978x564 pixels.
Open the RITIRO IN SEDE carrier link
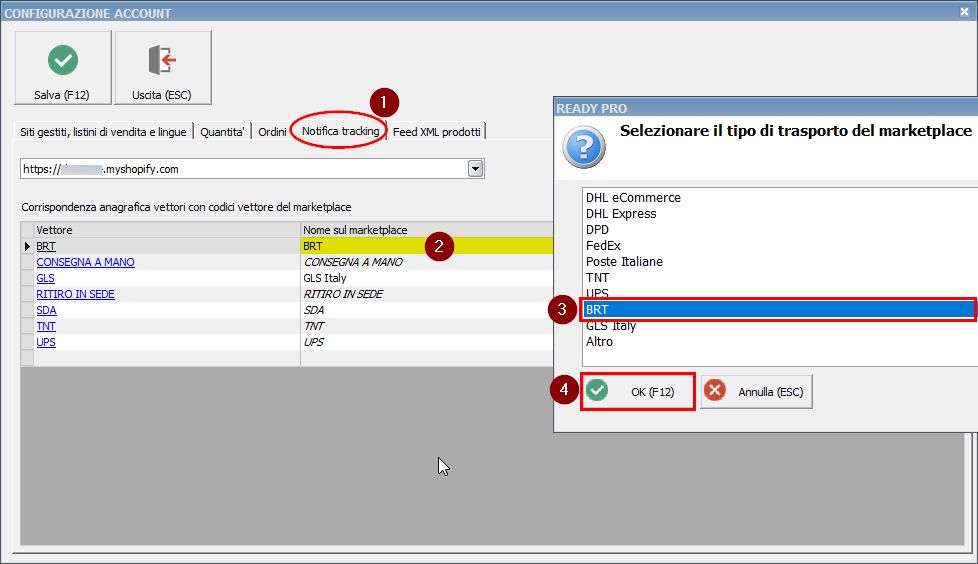coord(75,294)
